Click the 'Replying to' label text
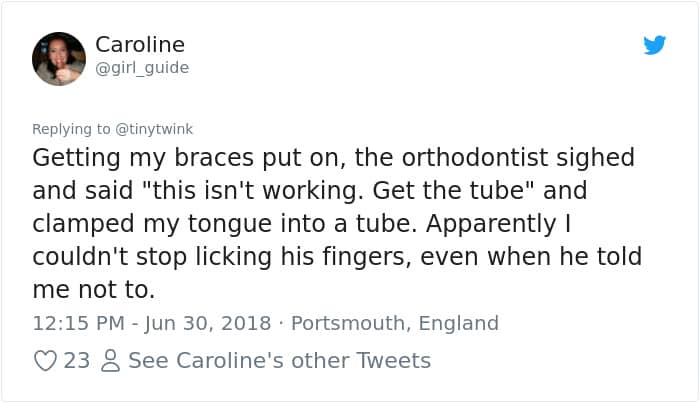 pos(73,129)
